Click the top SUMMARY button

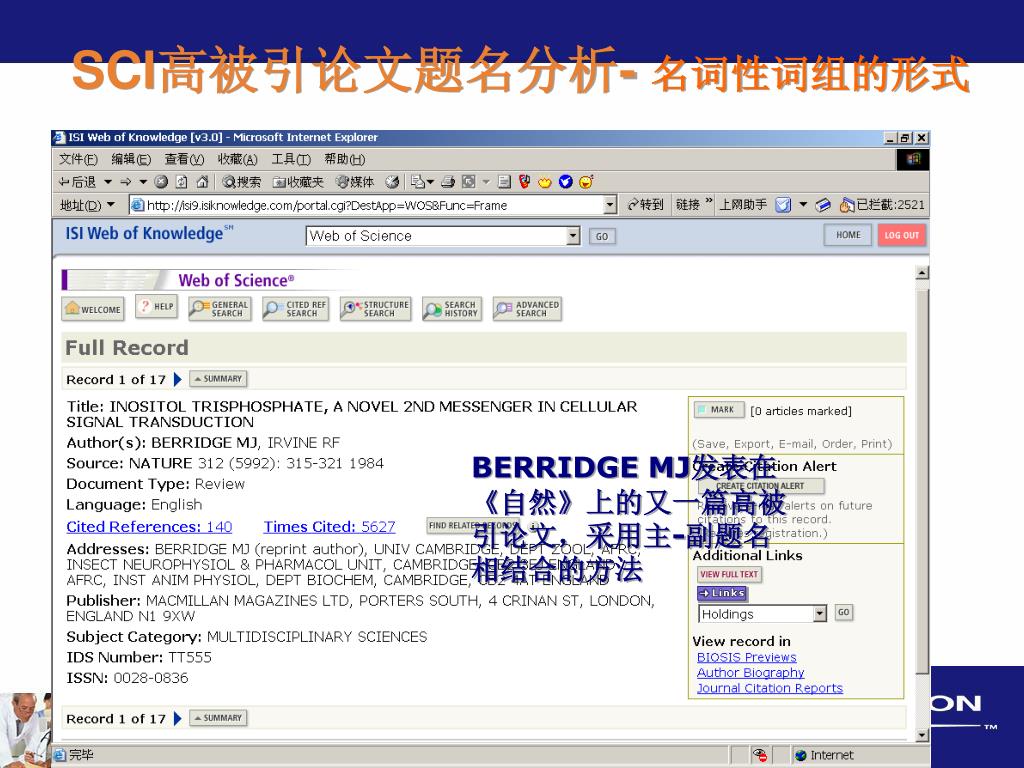point(218,379)
